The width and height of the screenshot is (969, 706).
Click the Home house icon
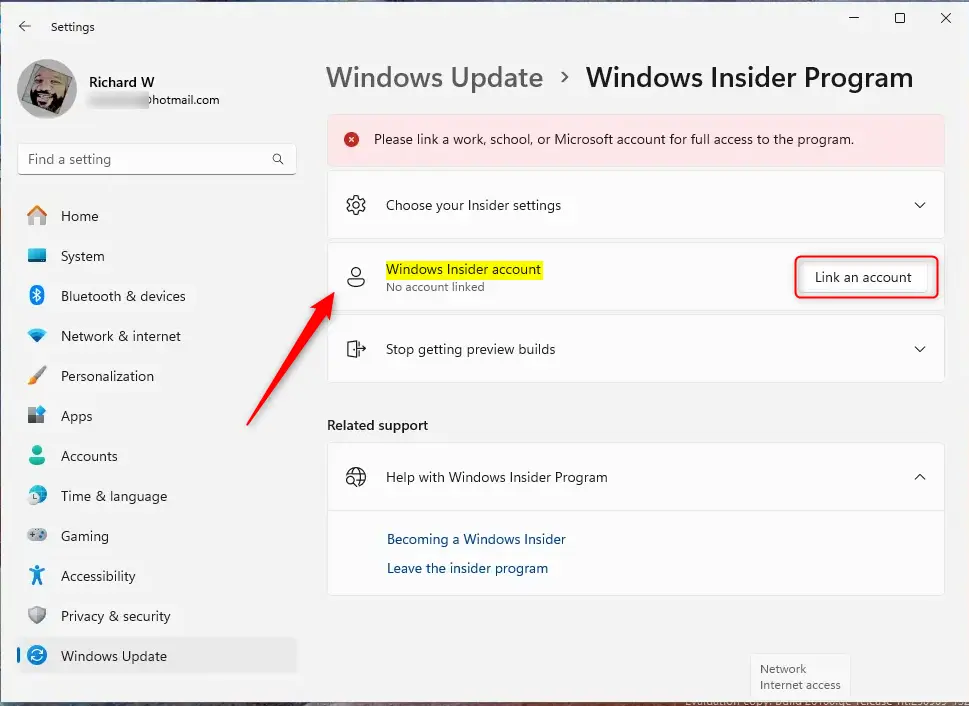[x=37, y=216]
